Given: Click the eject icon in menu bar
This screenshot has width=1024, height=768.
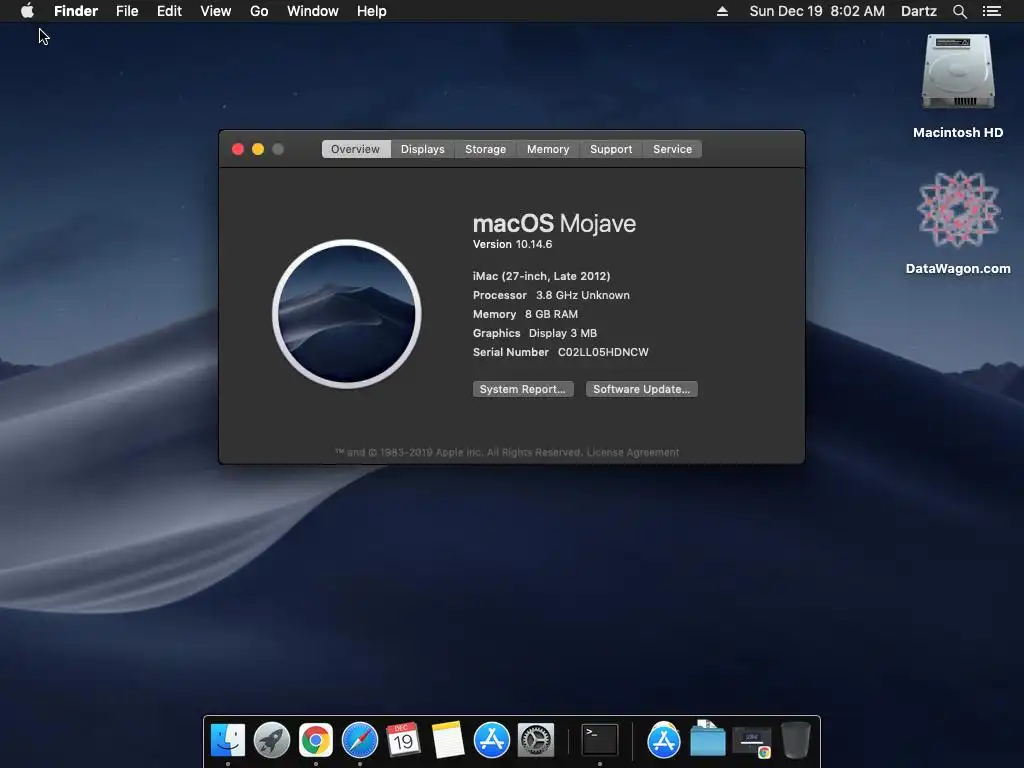Looking at the screenshot, I should 722,11.
